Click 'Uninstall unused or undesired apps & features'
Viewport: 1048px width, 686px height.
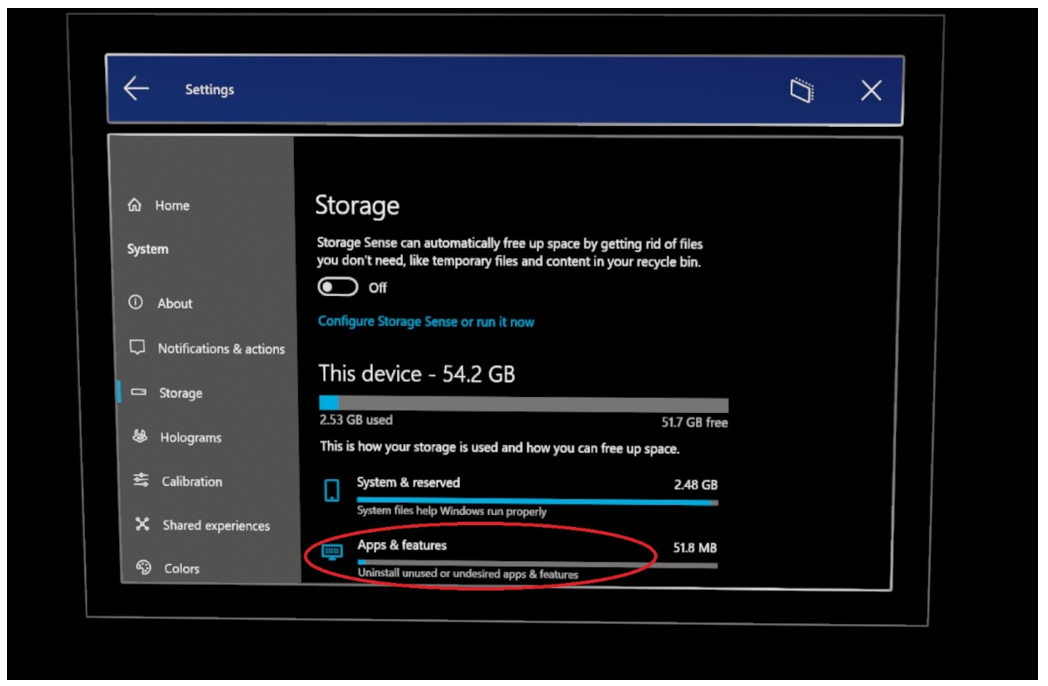pos(468,573)
